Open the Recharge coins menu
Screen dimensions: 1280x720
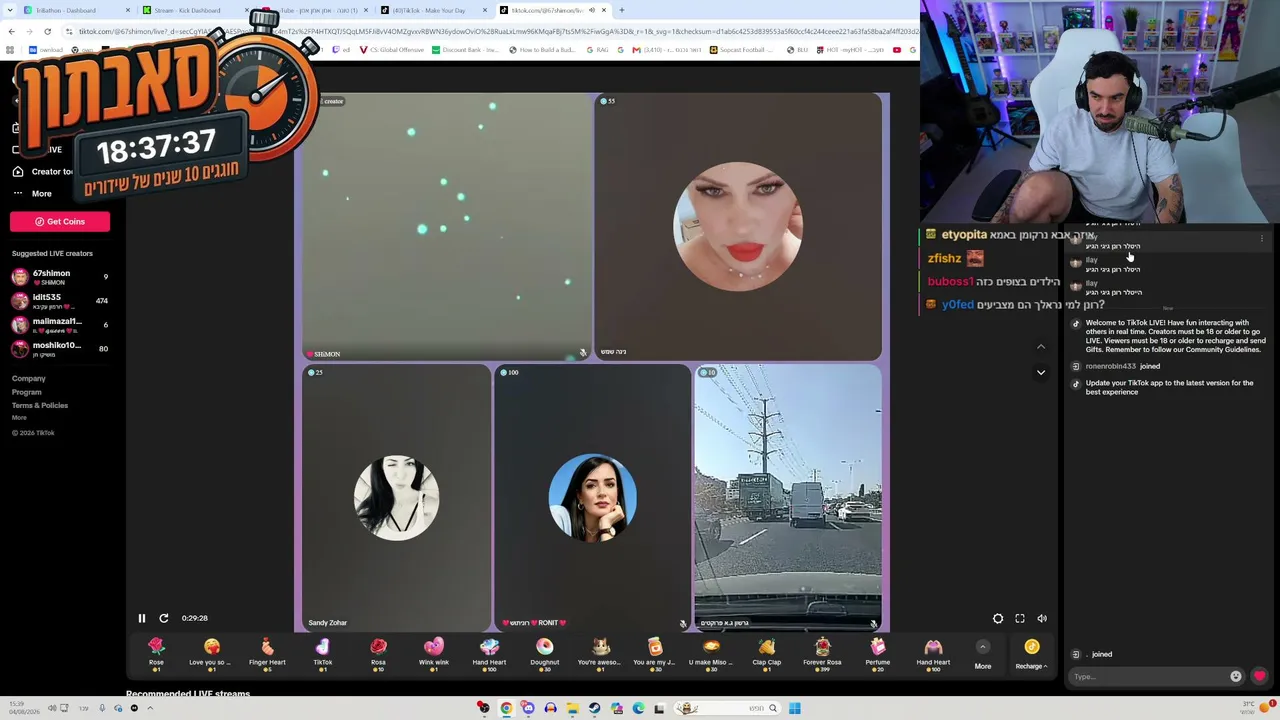pyautogui.click(x=1031, y=654)
